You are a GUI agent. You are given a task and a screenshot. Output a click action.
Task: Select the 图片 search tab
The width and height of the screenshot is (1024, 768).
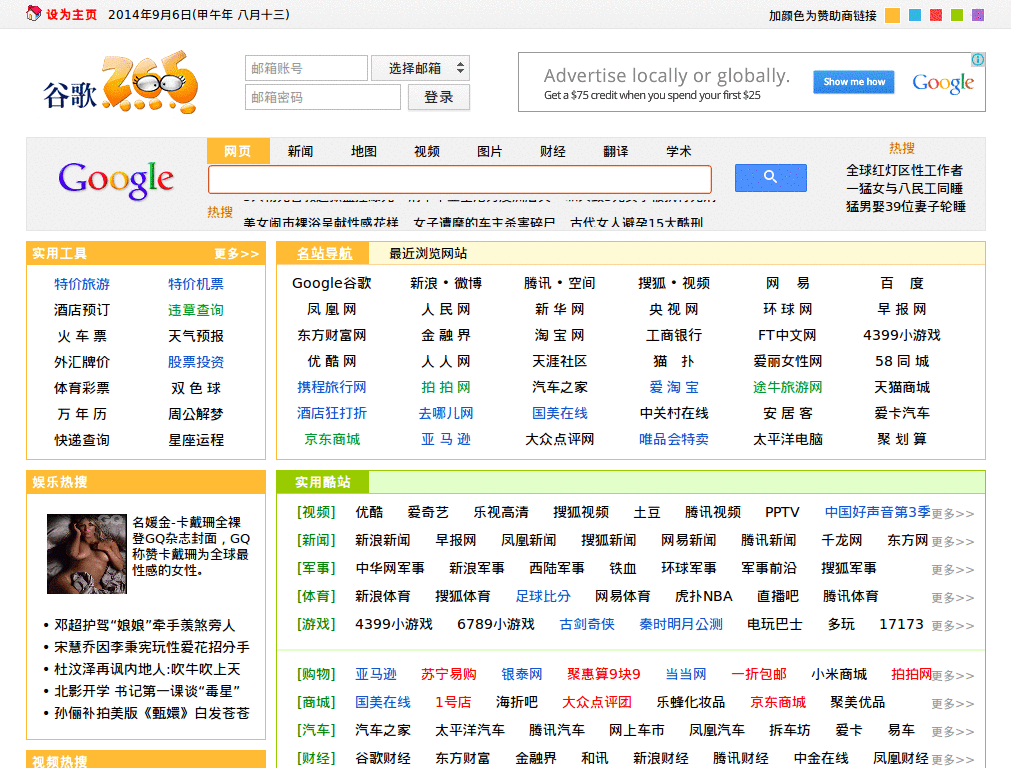[490, 152]
